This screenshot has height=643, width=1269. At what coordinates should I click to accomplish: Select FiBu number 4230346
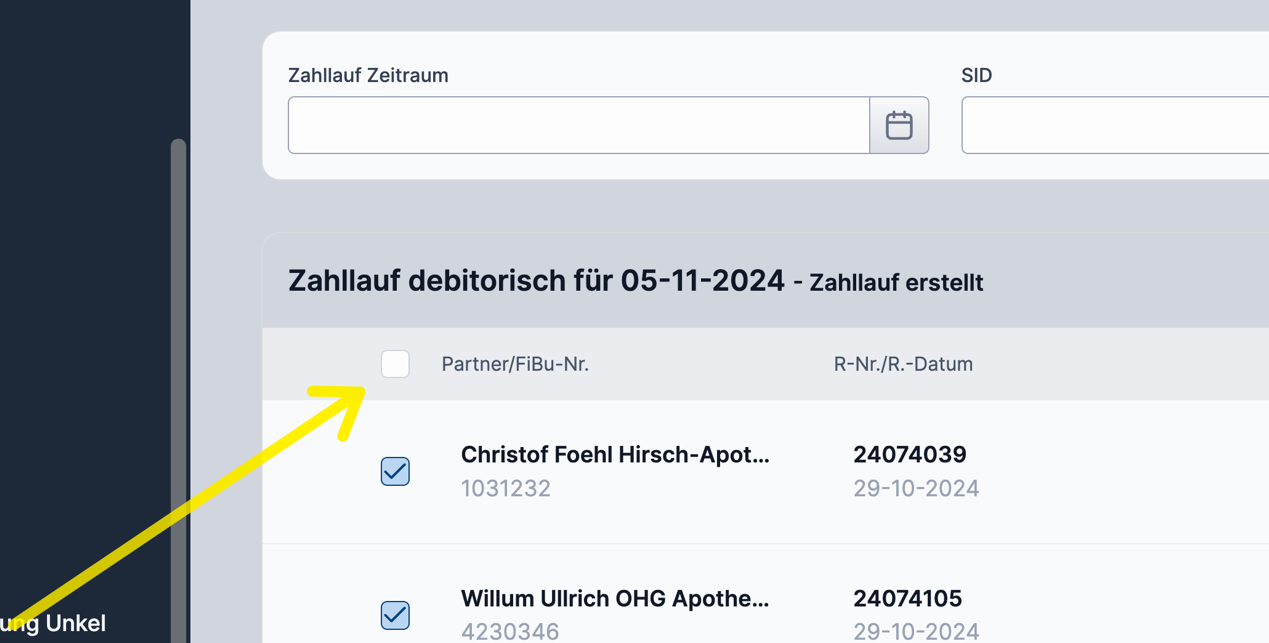click(506, 631)
